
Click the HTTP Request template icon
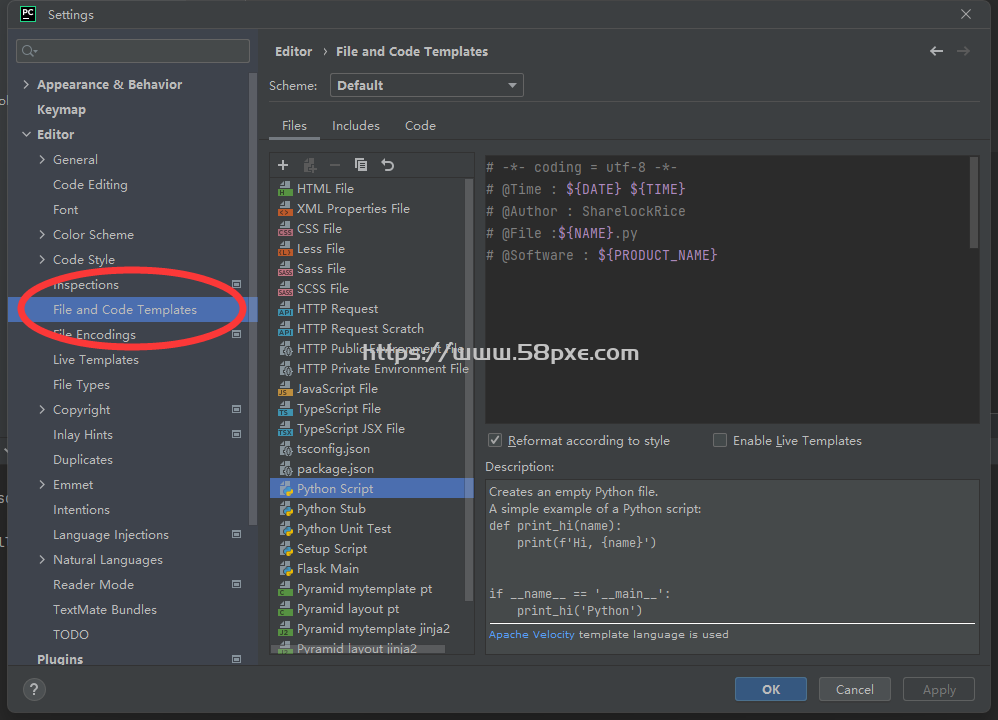tap(285, 309)
